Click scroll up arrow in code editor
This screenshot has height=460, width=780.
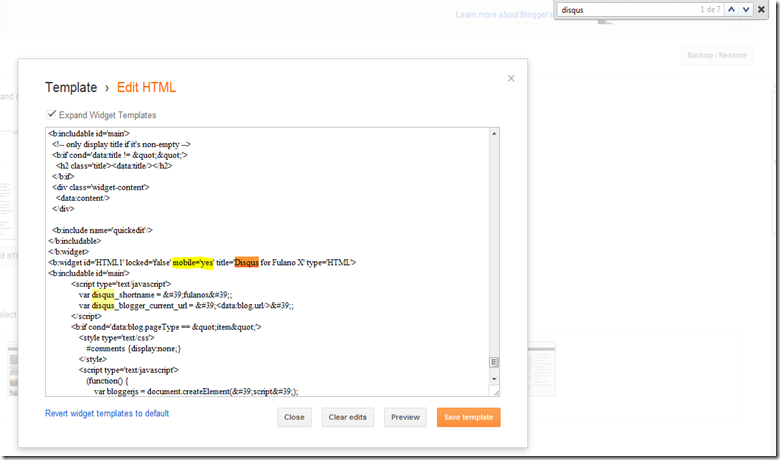tap(494, 134)
